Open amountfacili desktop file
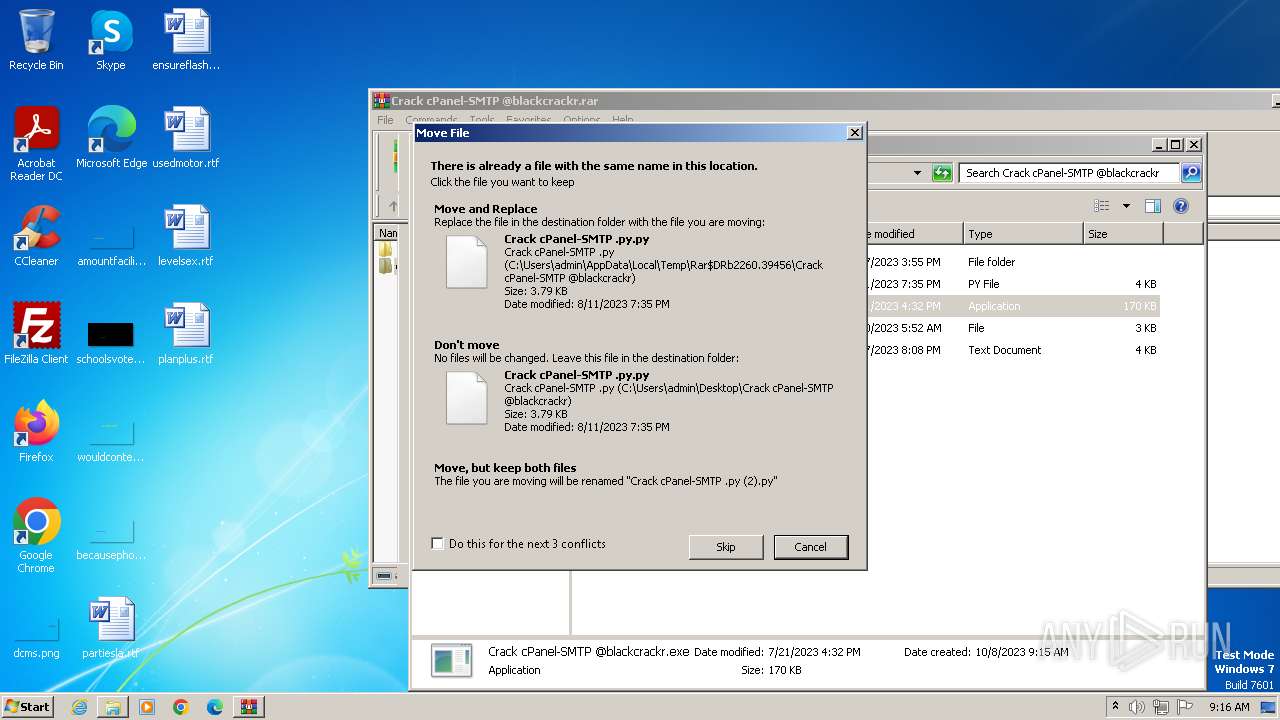This screenshot has width=1280, height=720. pyautogui.click(x=111, y=243)
